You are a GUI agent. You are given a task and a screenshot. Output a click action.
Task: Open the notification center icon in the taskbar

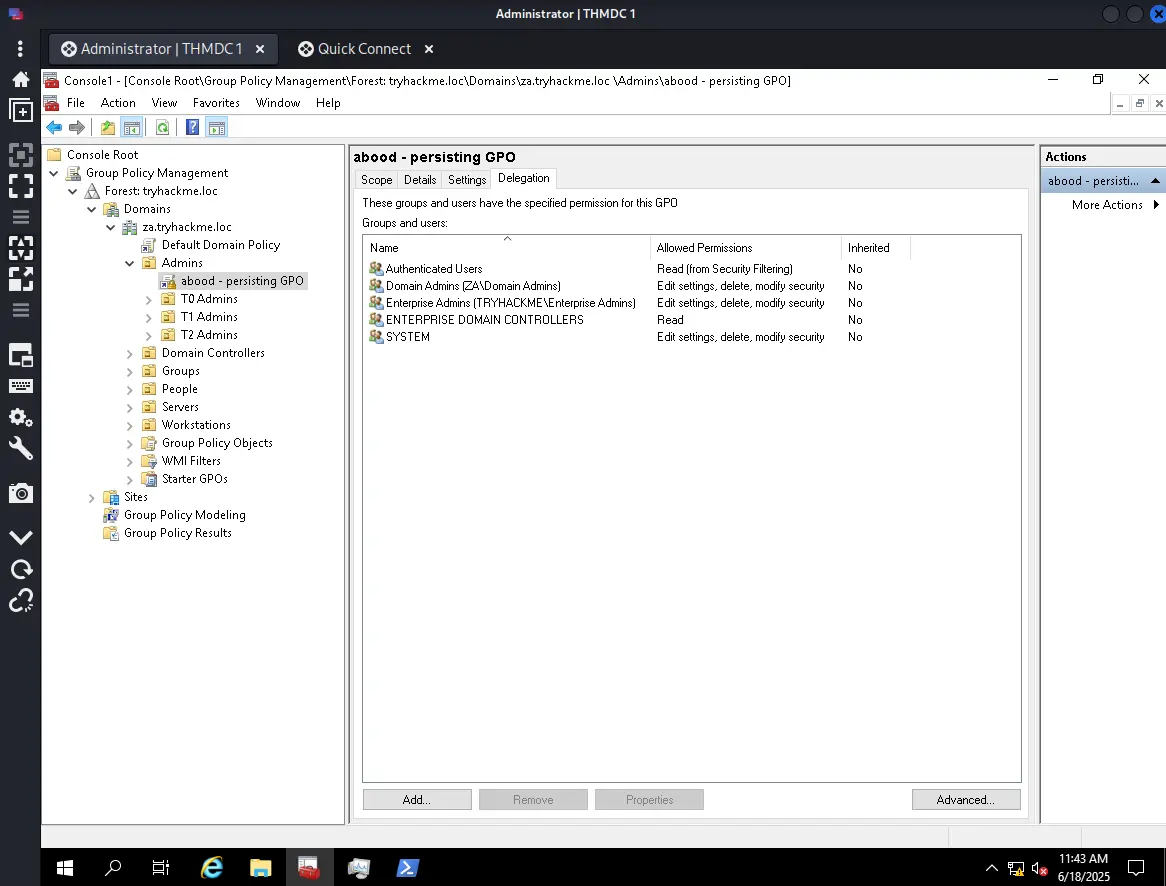tap(1136, 867)
